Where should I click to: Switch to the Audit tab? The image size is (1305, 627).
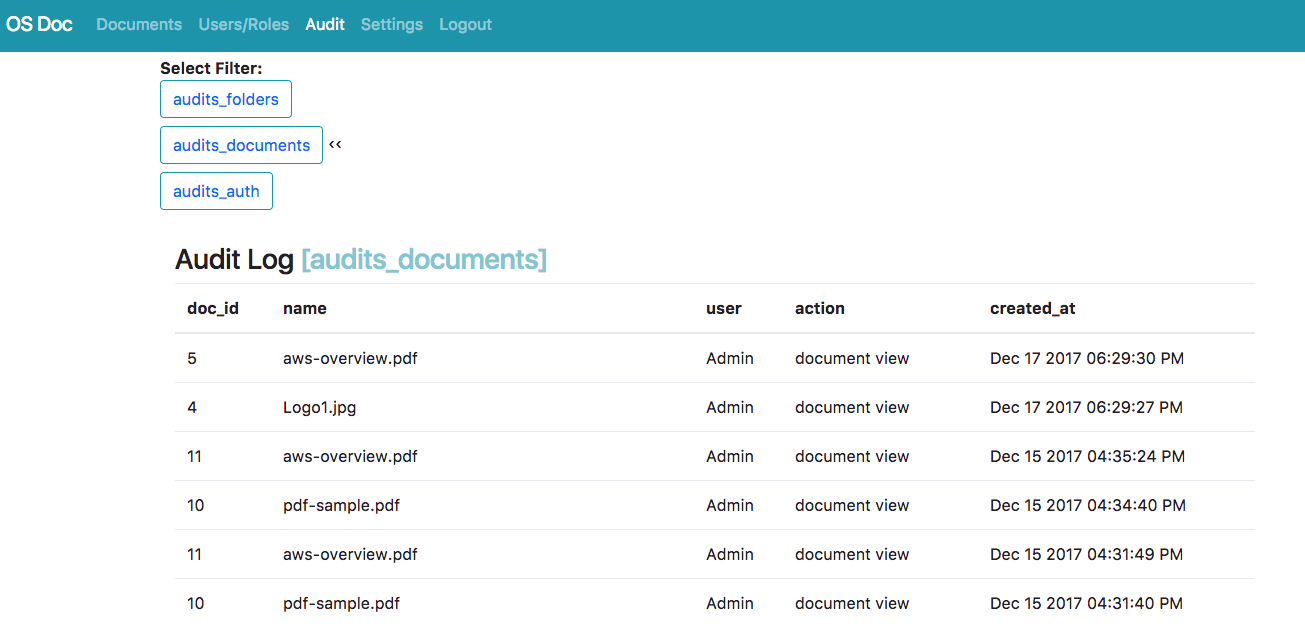coord(324,24)
